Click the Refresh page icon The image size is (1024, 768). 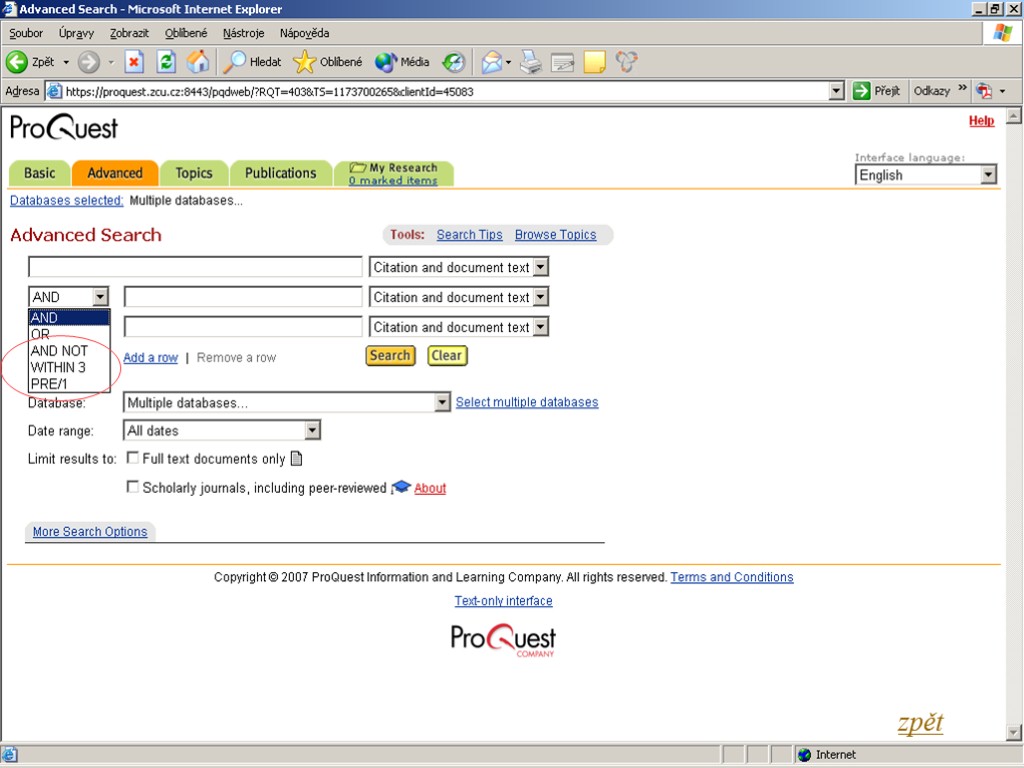167,62
